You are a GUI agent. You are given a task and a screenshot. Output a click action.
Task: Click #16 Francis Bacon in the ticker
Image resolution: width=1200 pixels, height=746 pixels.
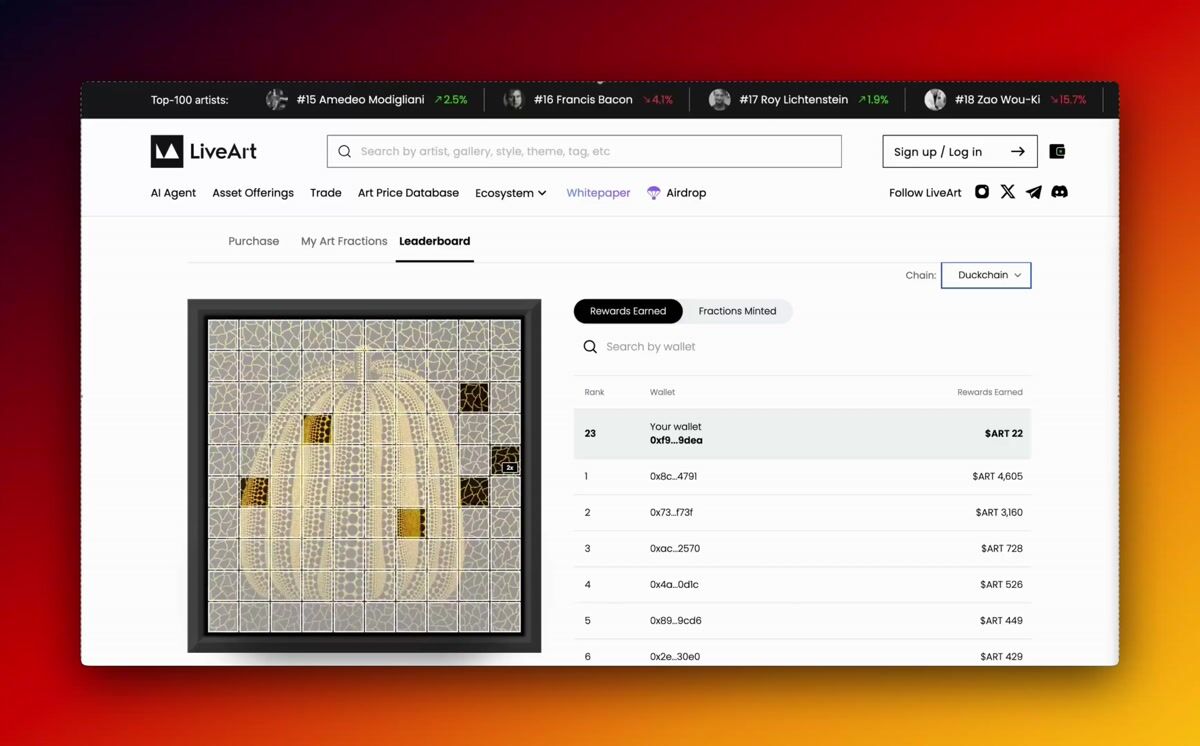(583, 100)
